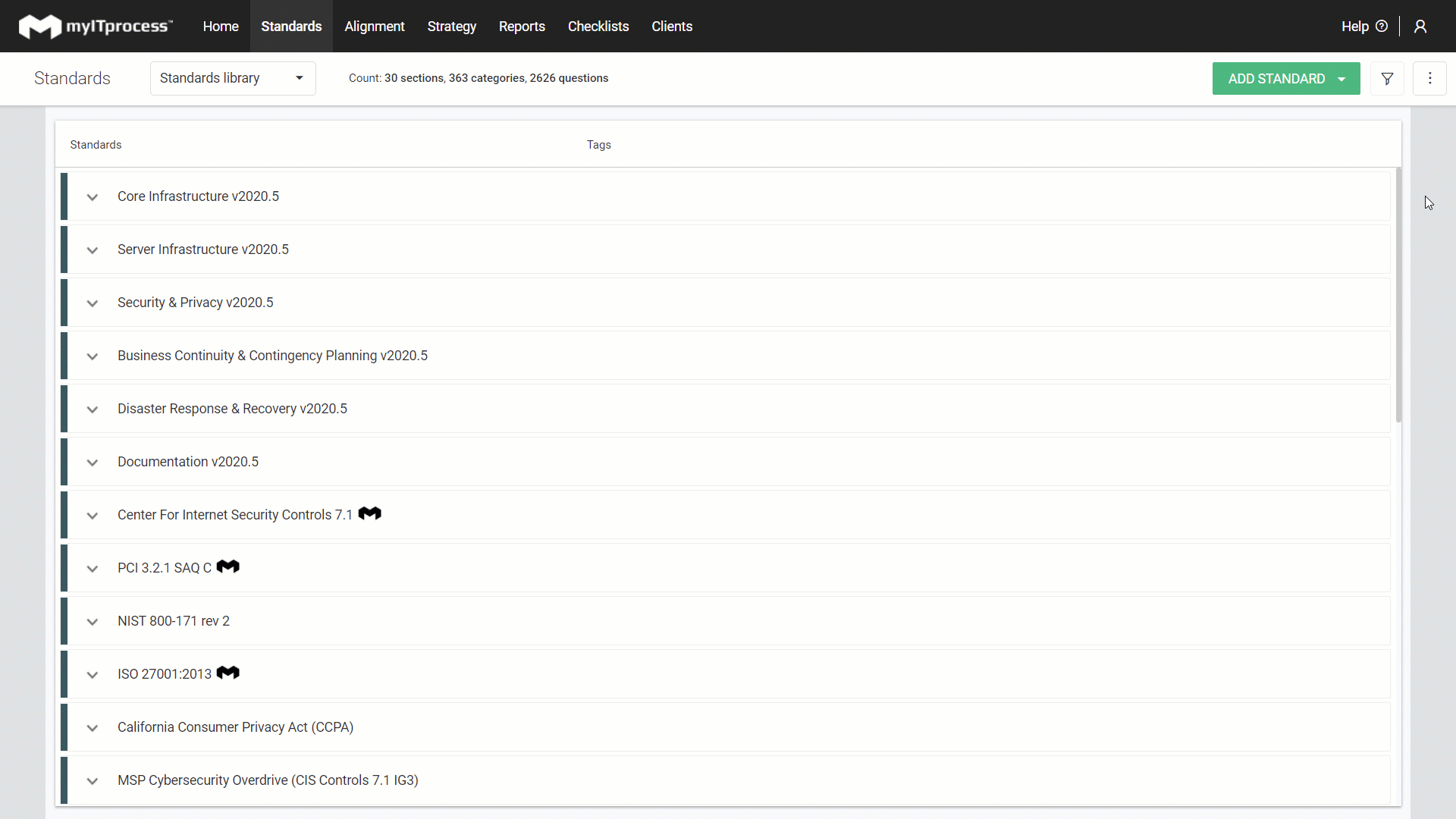Expand NIST 800-171 rev 2 row
The width and height of the screenshot is (1456, 819).
[92, 622]
